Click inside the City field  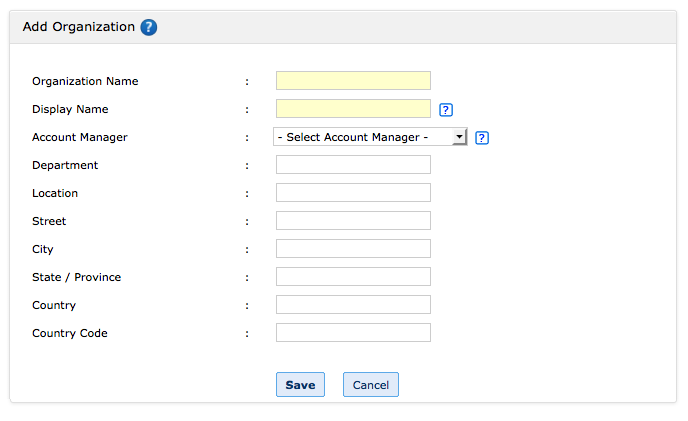click(353, 249)
